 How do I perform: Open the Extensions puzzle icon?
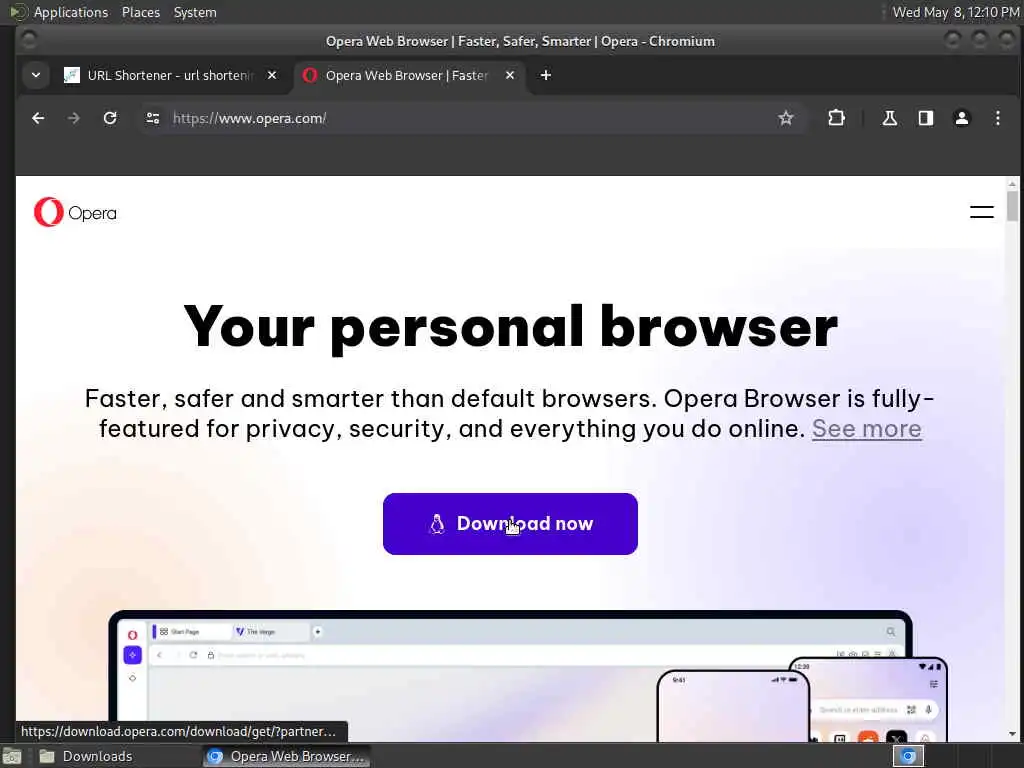[x=836, y=118]
